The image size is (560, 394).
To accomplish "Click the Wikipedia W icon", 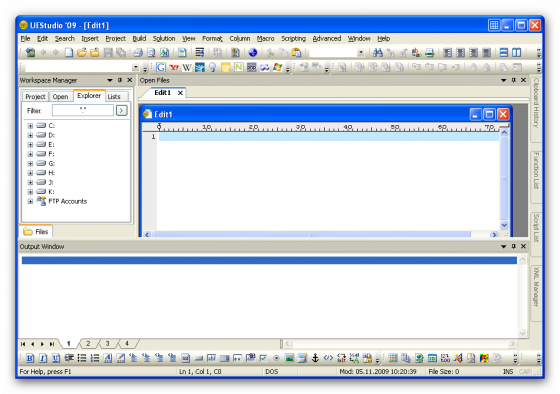I will (x=186, y=67).
